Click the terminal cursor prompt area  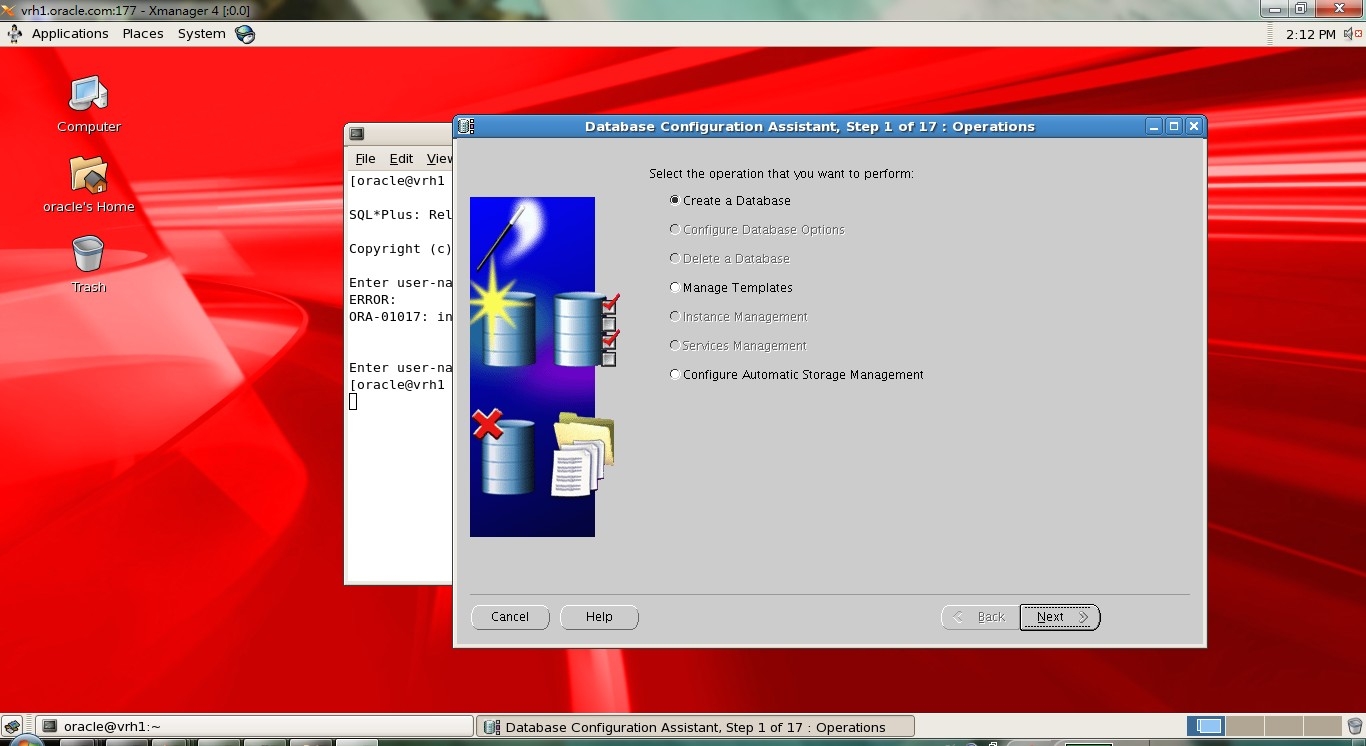click(x=353, y=402)
